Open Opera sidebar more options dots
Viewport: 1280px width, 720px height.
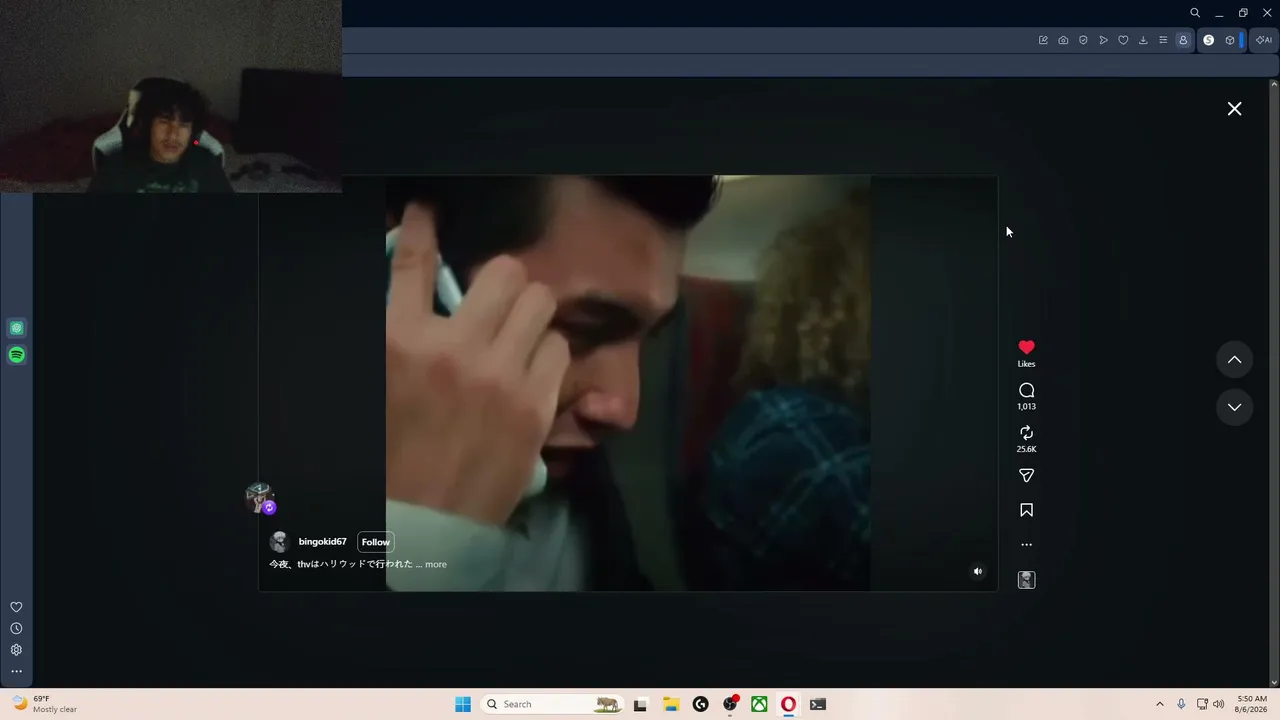pyautogui.click(x=16, y=671)
